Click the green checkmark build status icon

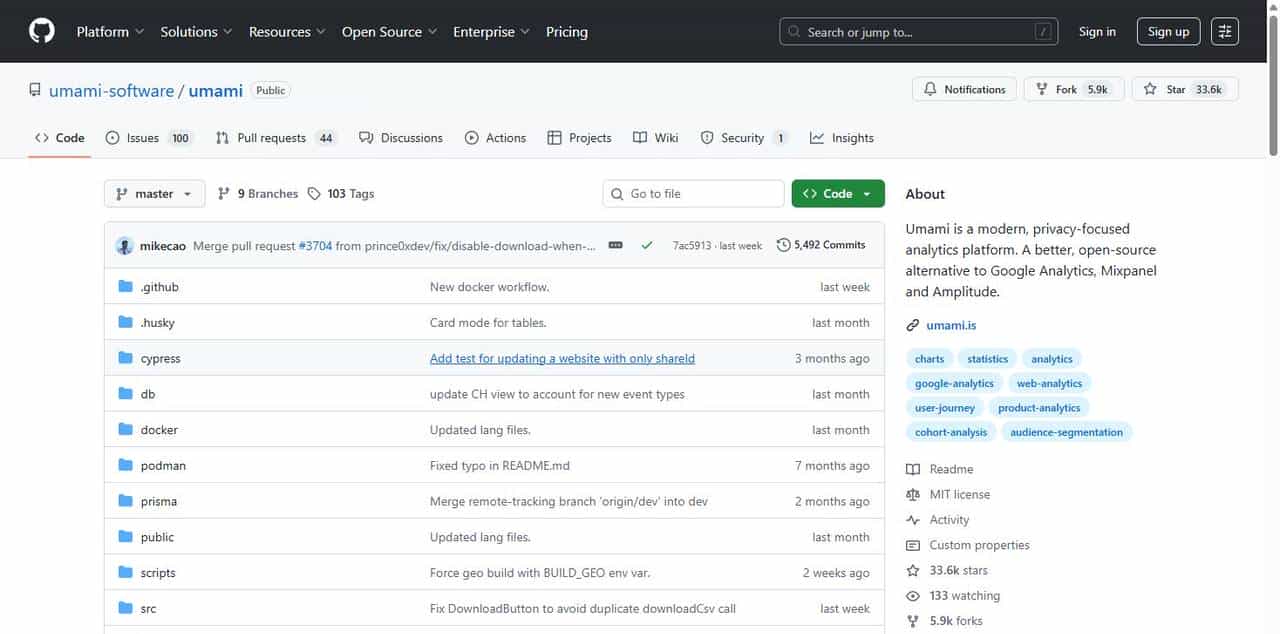(647, 245)
